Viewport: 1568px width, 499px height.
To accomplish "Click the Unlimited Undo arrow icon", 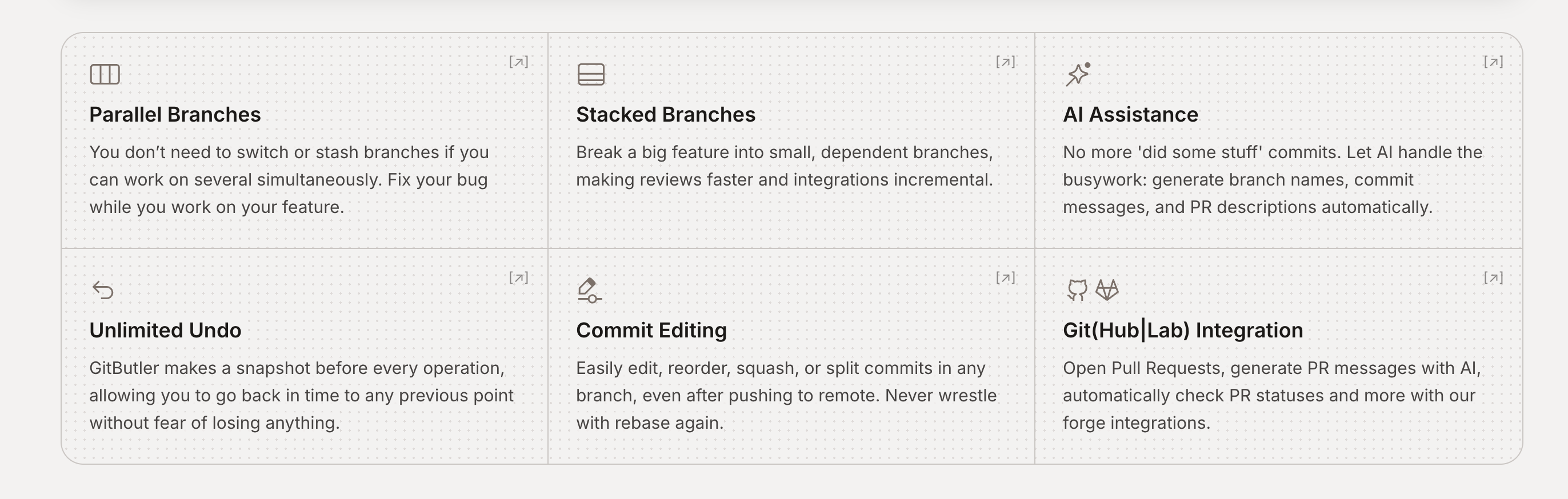I will pyautogui.click(x=103, y=290).
